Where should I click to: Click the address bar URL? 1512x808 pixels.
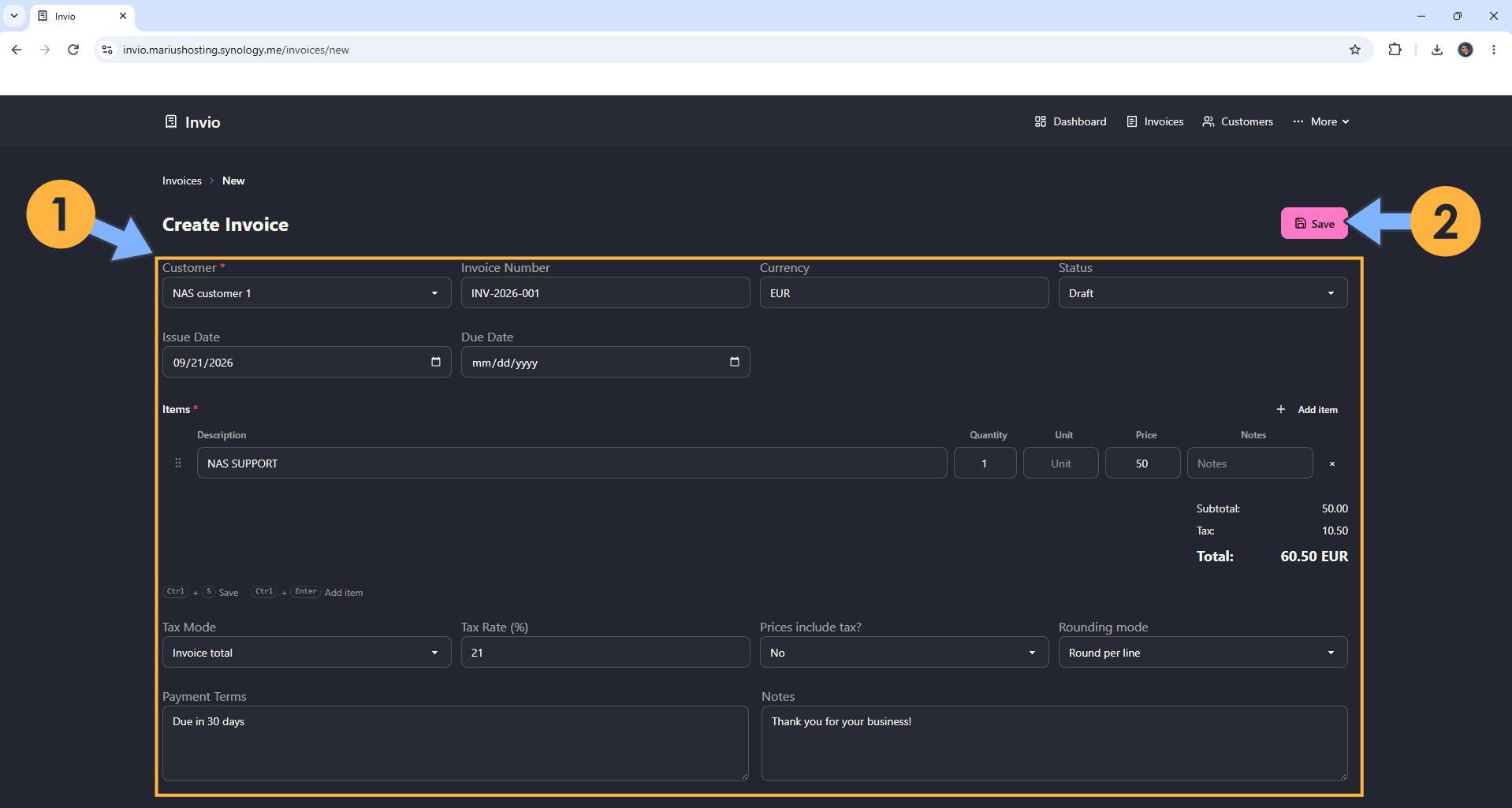(x=236, y=50)
